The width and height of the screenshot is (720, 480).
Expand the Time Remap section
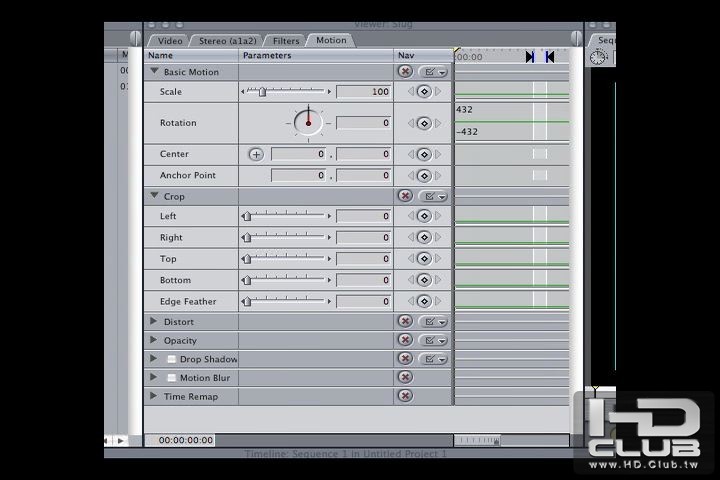(154, 395)
